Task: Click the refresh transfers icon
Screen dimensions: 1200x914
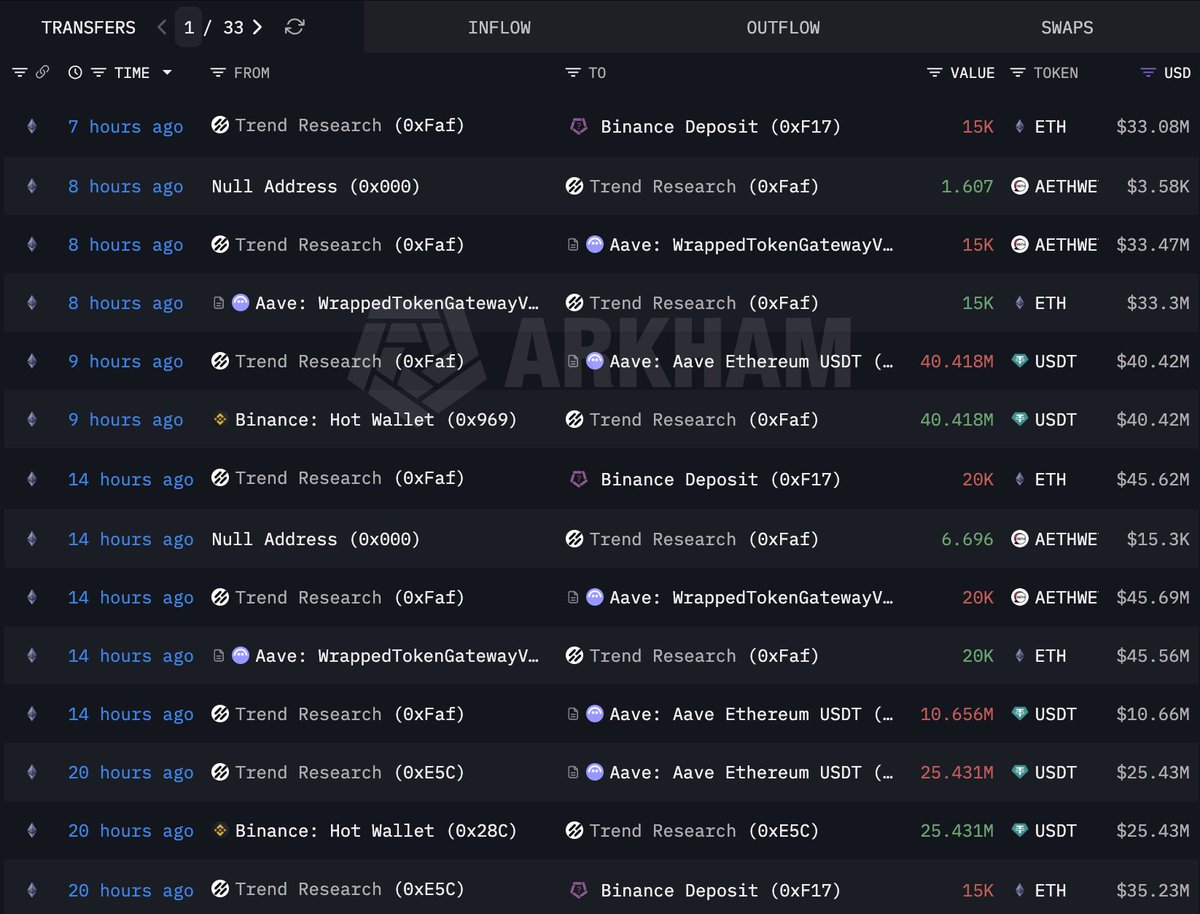Action: [x=294, y=27]
